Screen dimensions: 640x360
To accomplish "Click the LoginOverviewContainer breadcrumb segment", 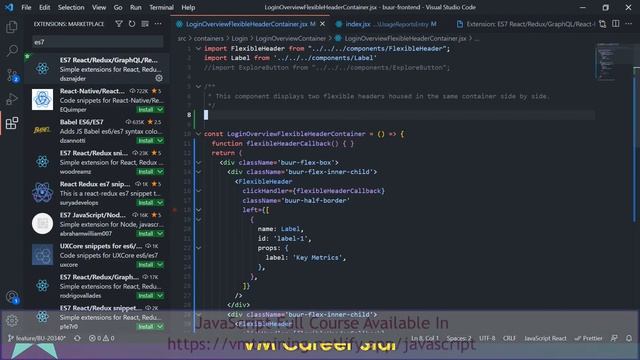I will pos(291,38).
